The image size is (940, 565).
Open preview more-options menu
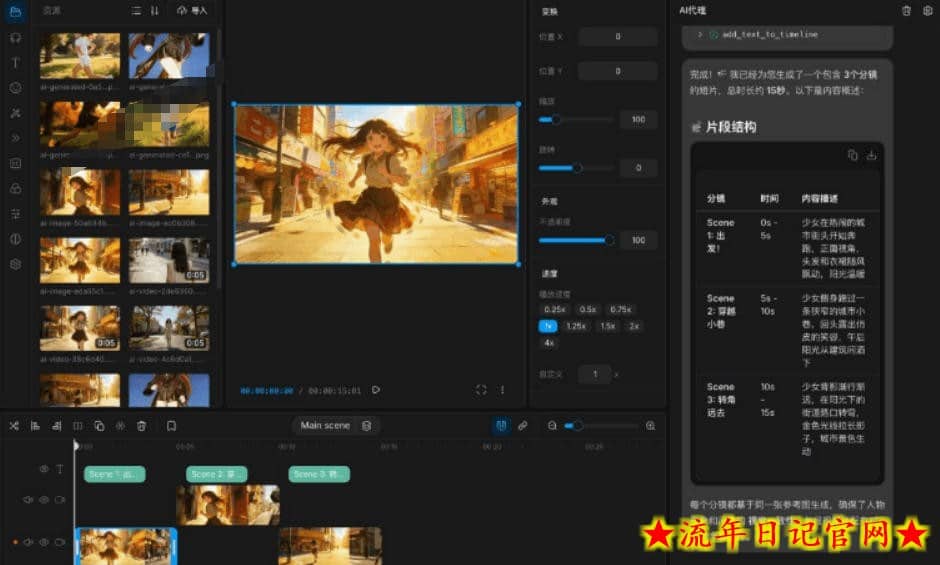[x=502, y=390]
